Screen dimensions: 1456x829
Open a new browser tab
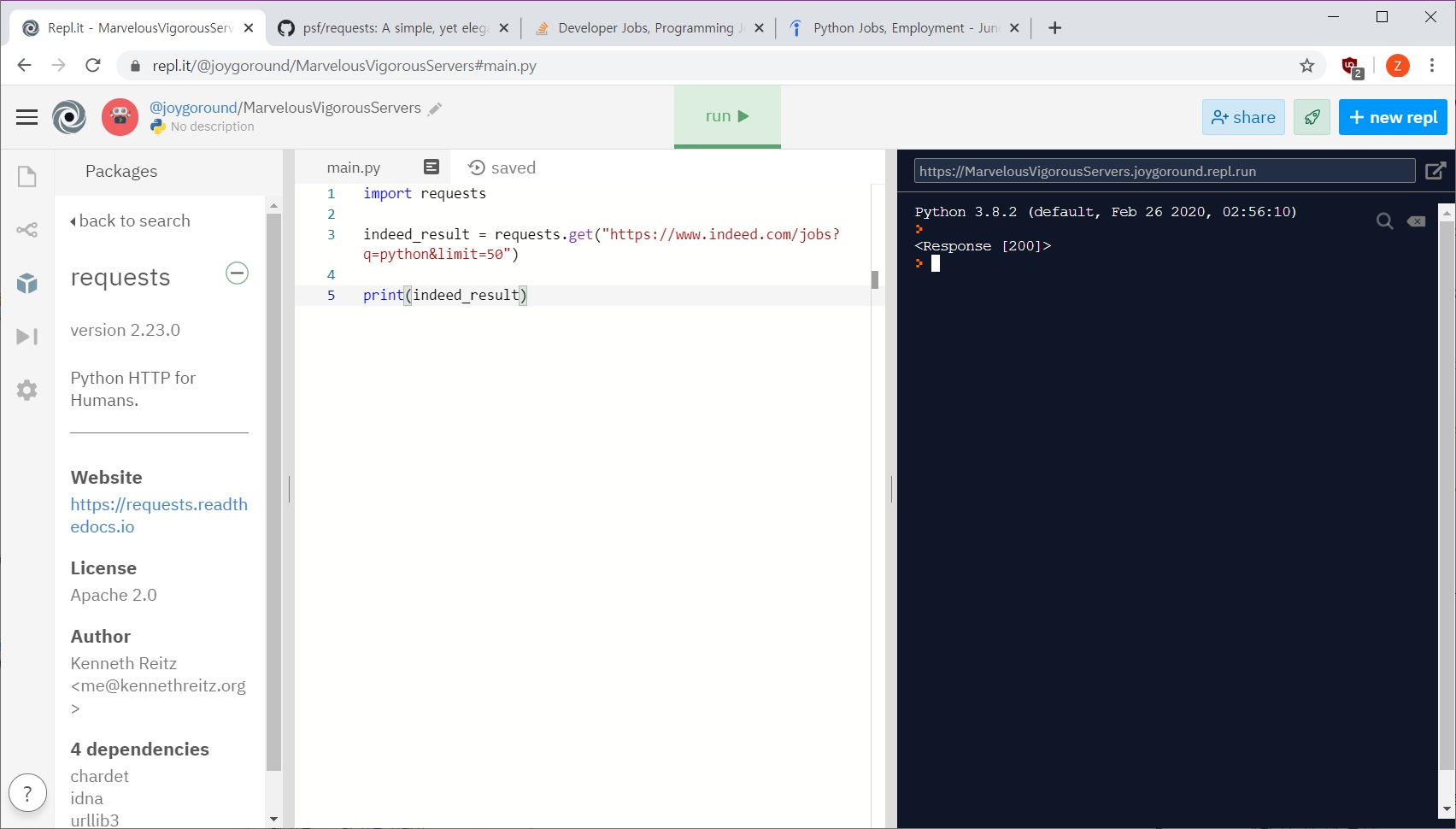tap(1055, 28)
